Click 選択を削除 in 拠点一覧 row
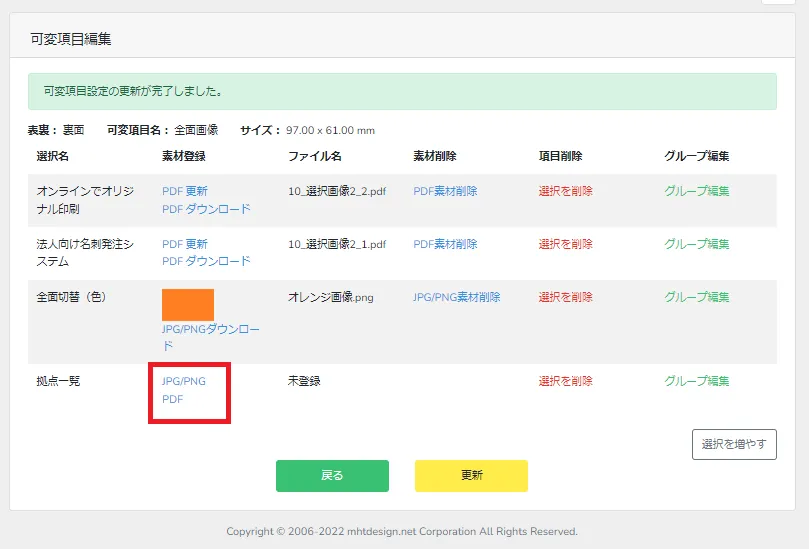 [565, 381]
